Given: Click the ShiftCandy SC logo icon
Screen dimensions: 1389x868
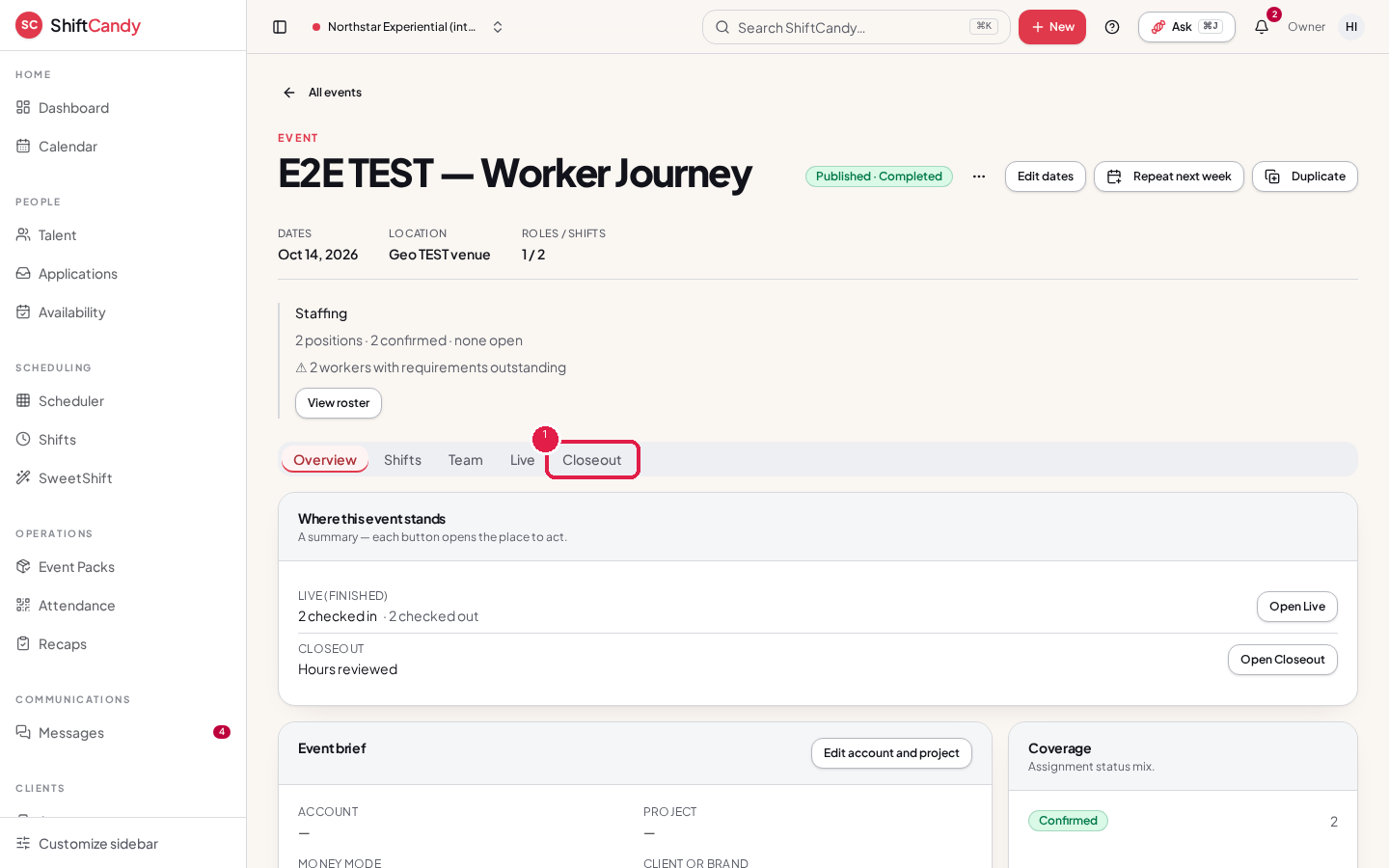Looking at the screenshot, I should pyautogui.click(x=29, y=25).
